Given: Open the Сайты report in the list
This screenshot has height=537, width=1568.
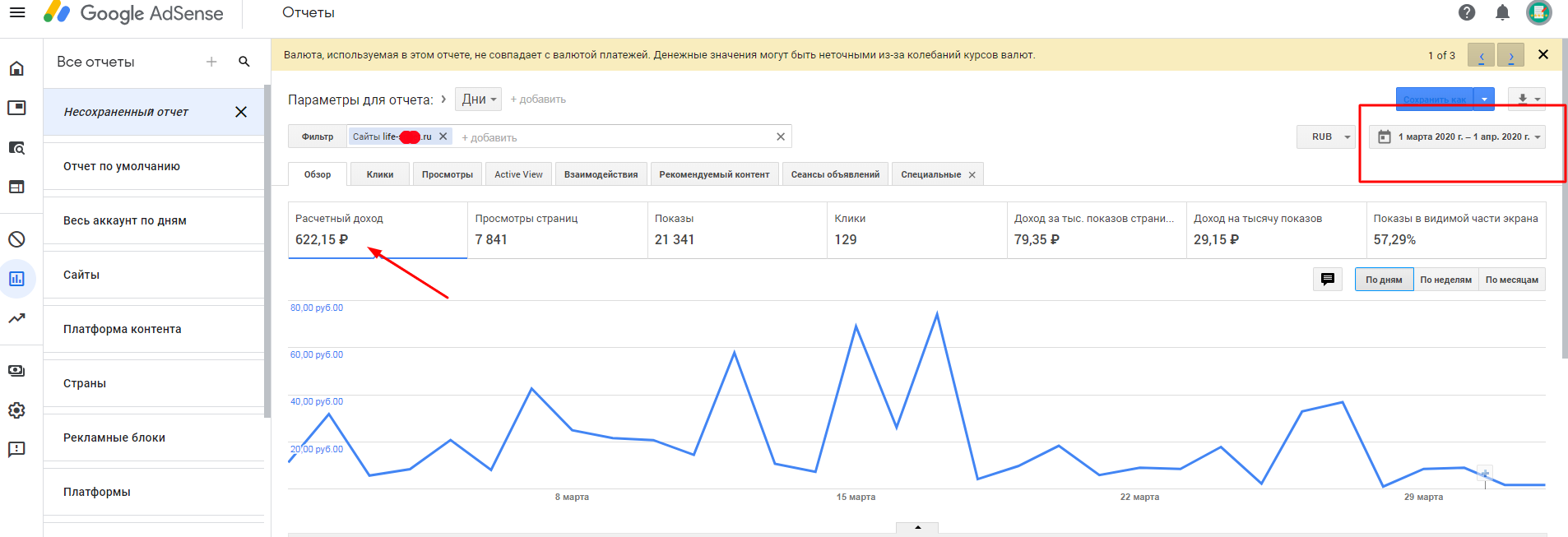Looking at the screenshot, I should (x=81, y=275).
